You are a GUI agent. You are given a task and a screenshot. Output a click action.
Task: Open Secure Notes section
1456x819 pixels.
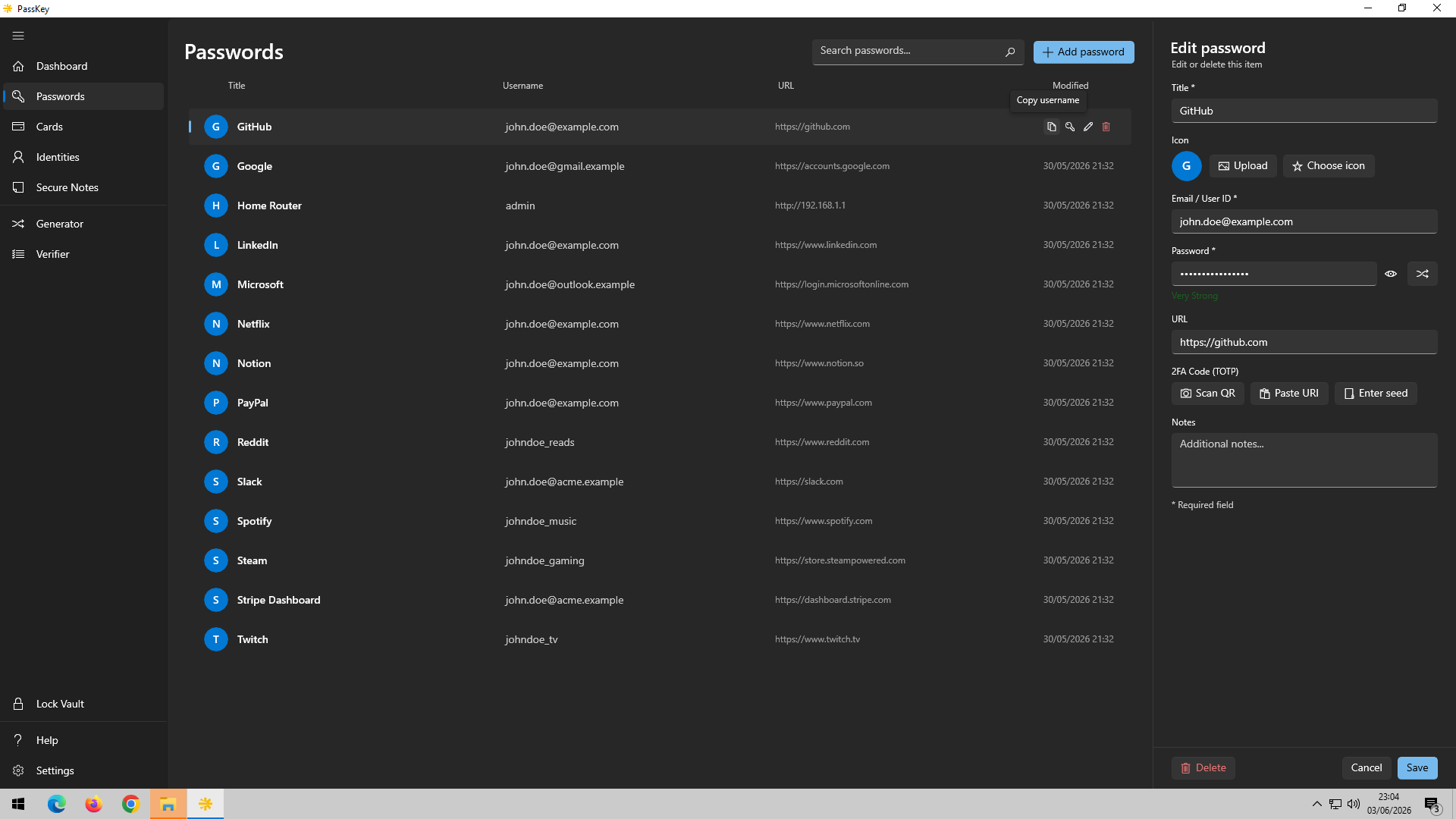point(83,187)
